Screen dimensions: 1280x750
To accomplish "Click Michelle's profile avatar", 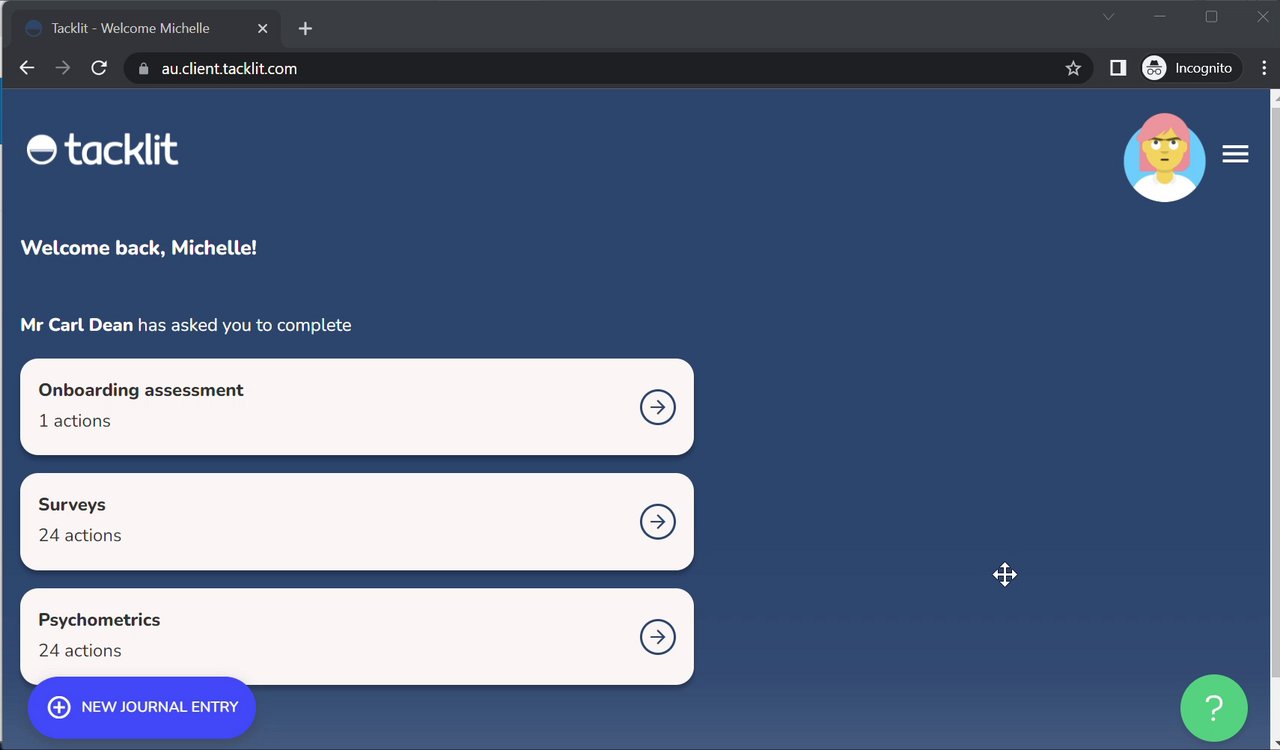I will pos(1164,157).
